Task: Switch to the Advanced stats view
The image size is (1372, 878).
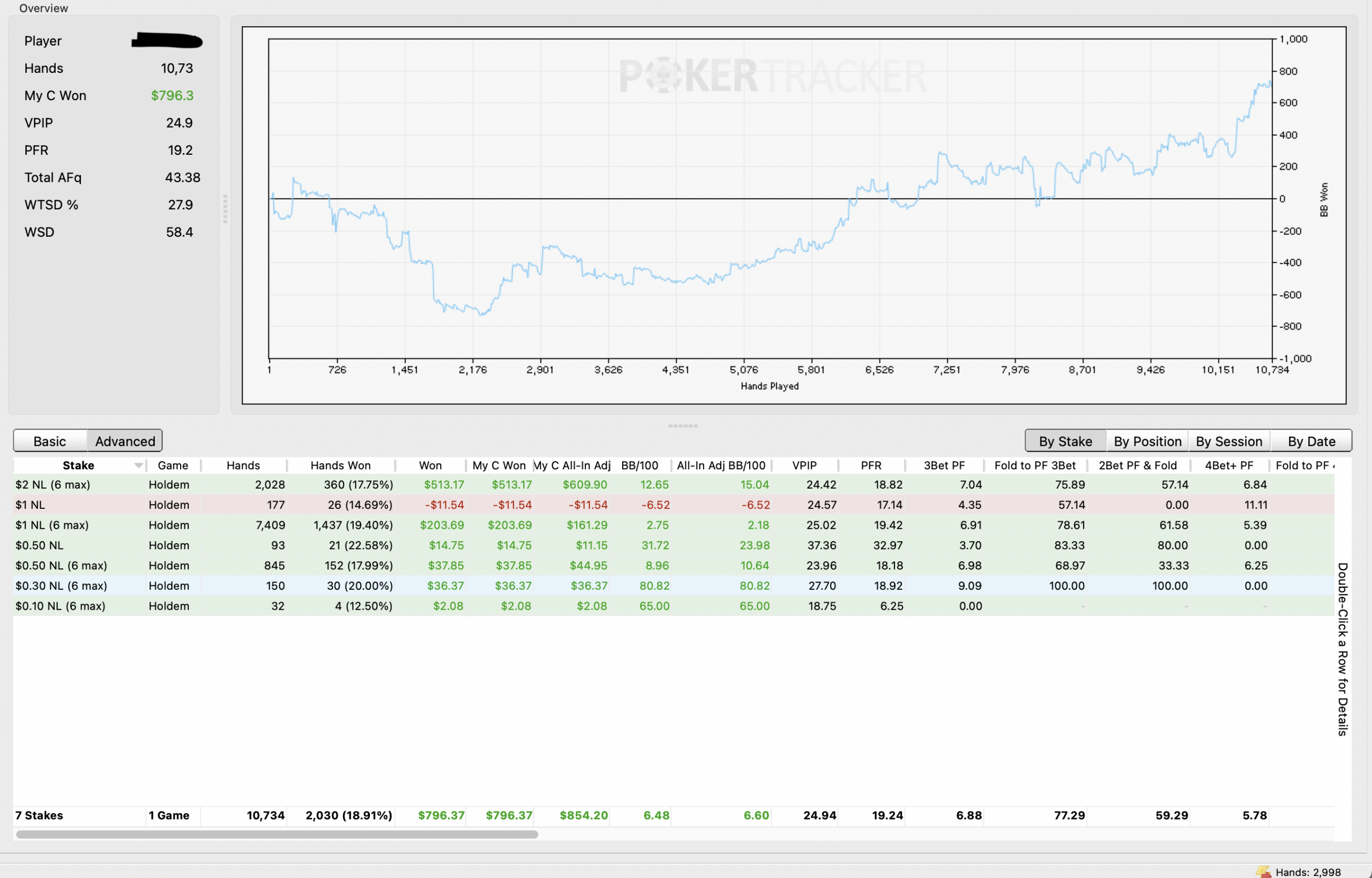Action: coord(125,441)
